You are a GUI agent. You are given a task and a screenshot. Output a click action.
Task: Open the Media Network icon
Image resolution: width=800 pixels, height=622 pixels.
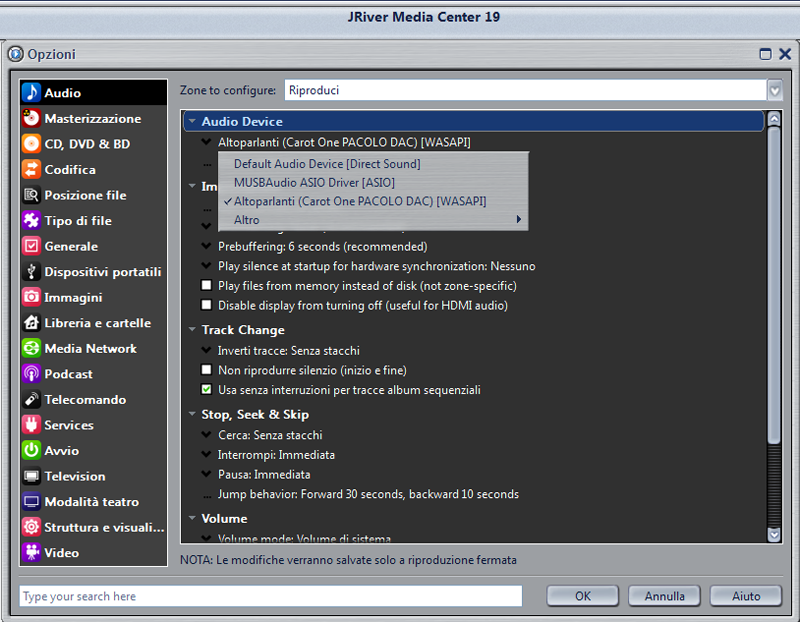(x=31, y=349)
